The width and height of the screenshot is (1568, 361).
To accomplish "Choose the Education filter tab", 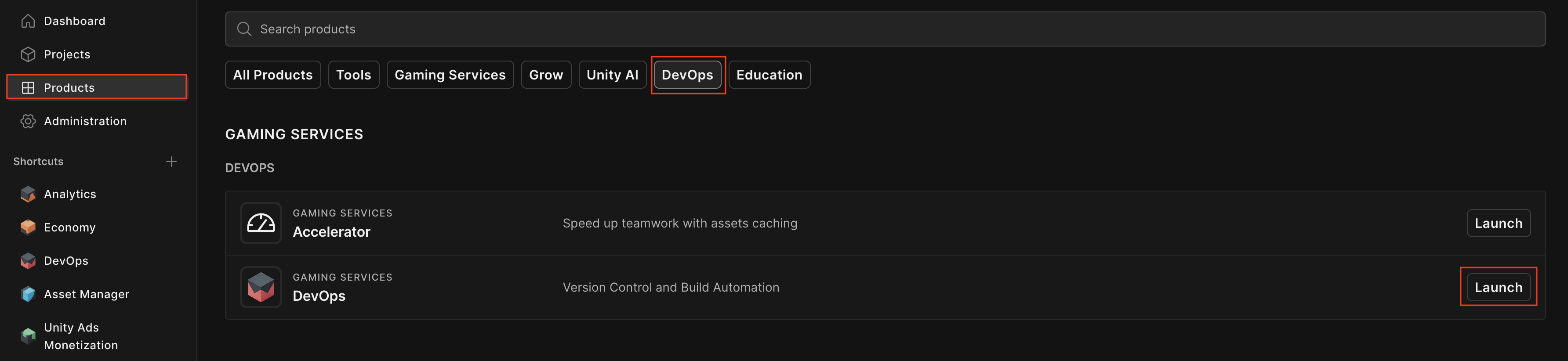I will [x=769, y=75].
